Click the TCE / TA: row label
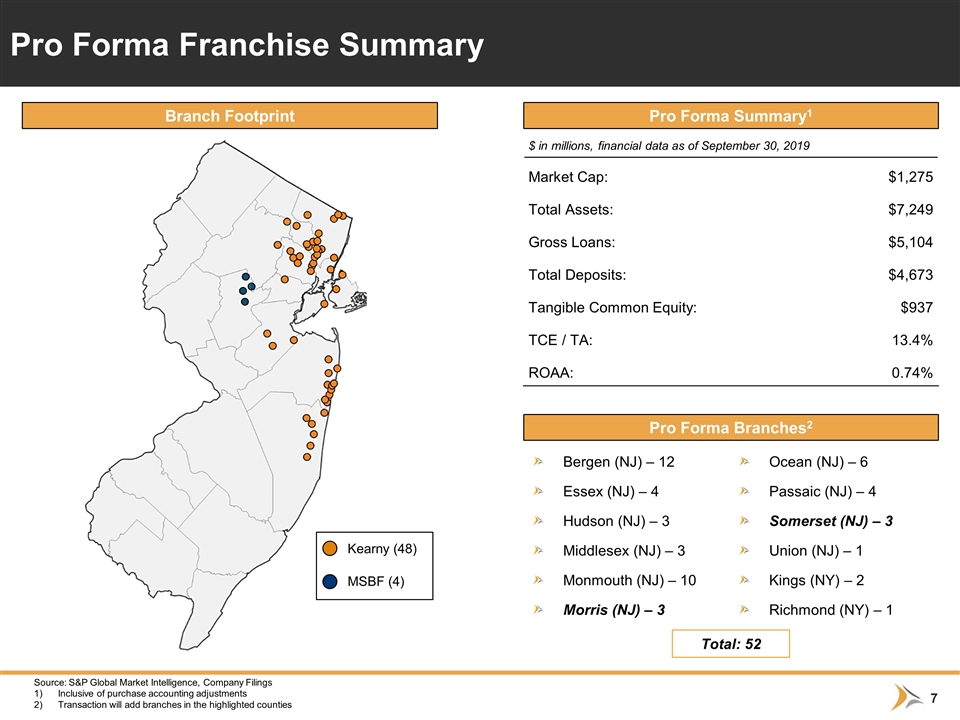Screen dimensions: 960x720 pos(560,340)
